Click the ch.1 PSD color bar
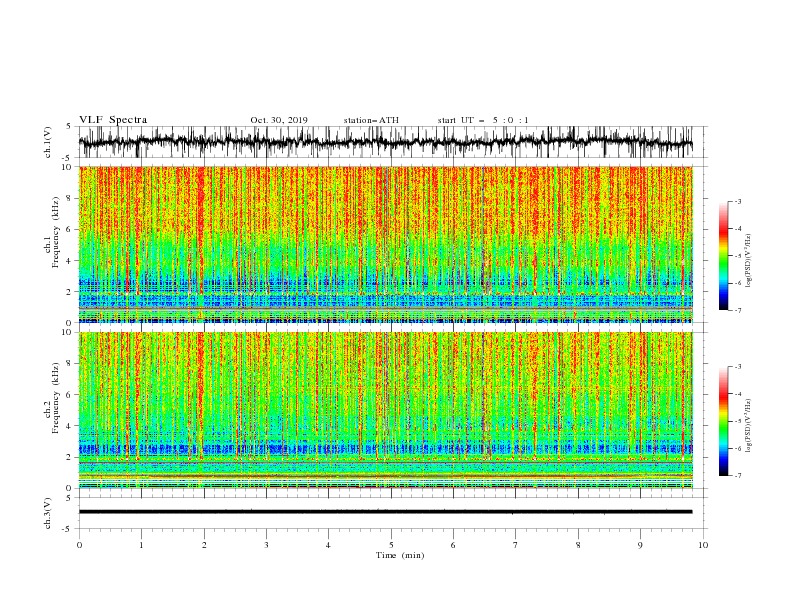Screen dimensions: 792x612 click(x=723, y=256)
